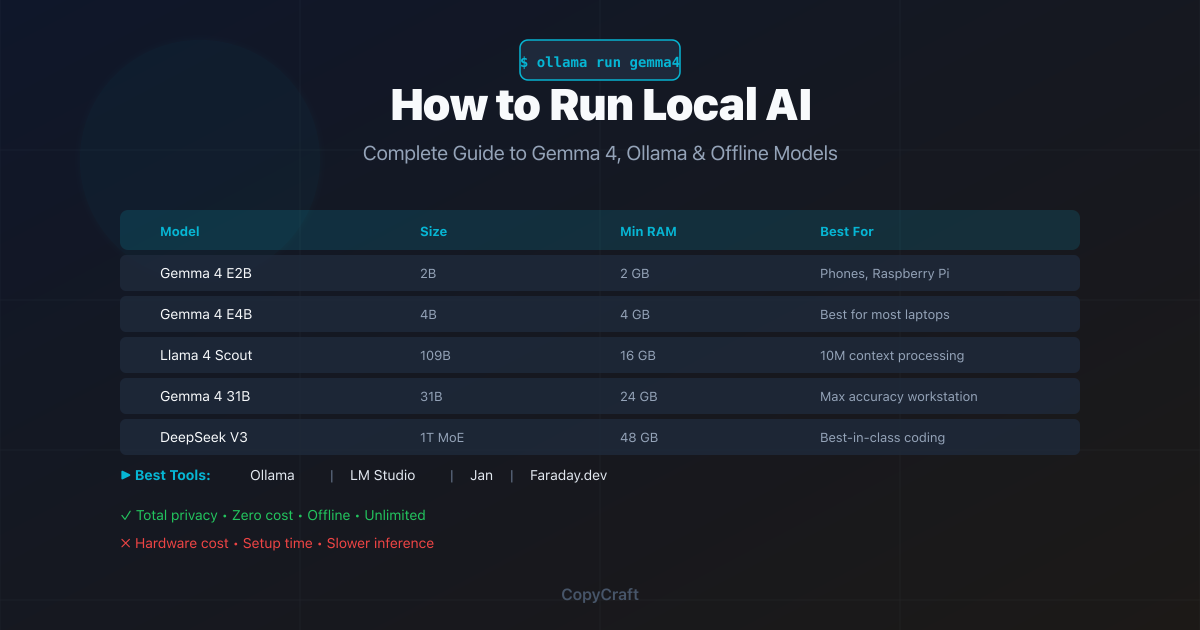Click the 'Total privacy' benefit text

click(x=176, y=515)
